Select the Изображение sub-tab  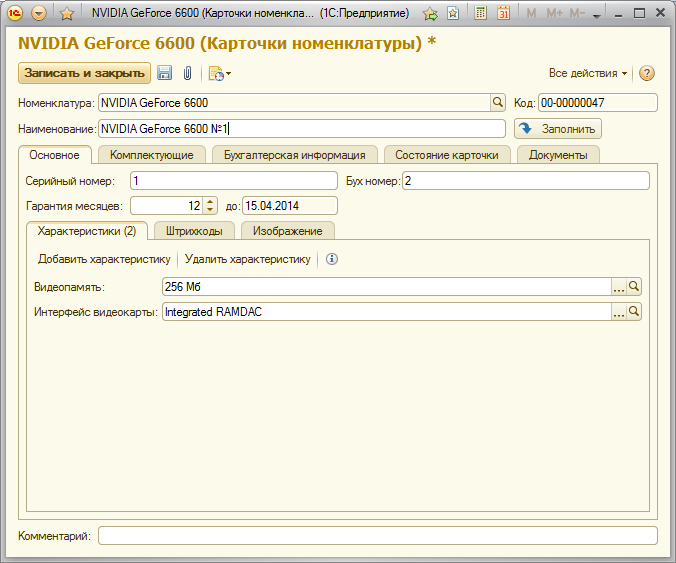(288, 231)
